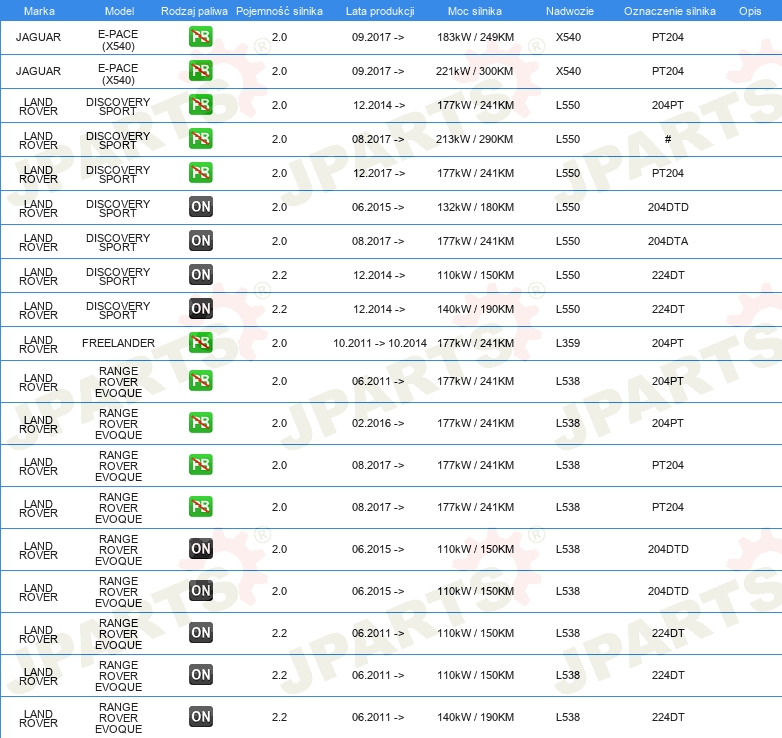Select the Lata produkcji column header
The image size is (782, 738).
[x=380, y=11]
